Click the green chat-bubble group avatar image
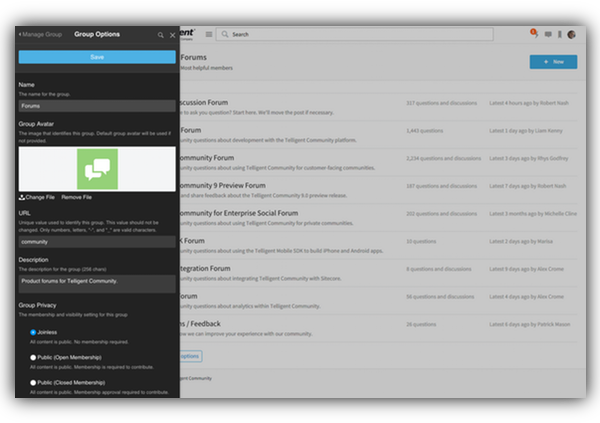The width and height of the screenshot is (600, 423). point(98,169)
